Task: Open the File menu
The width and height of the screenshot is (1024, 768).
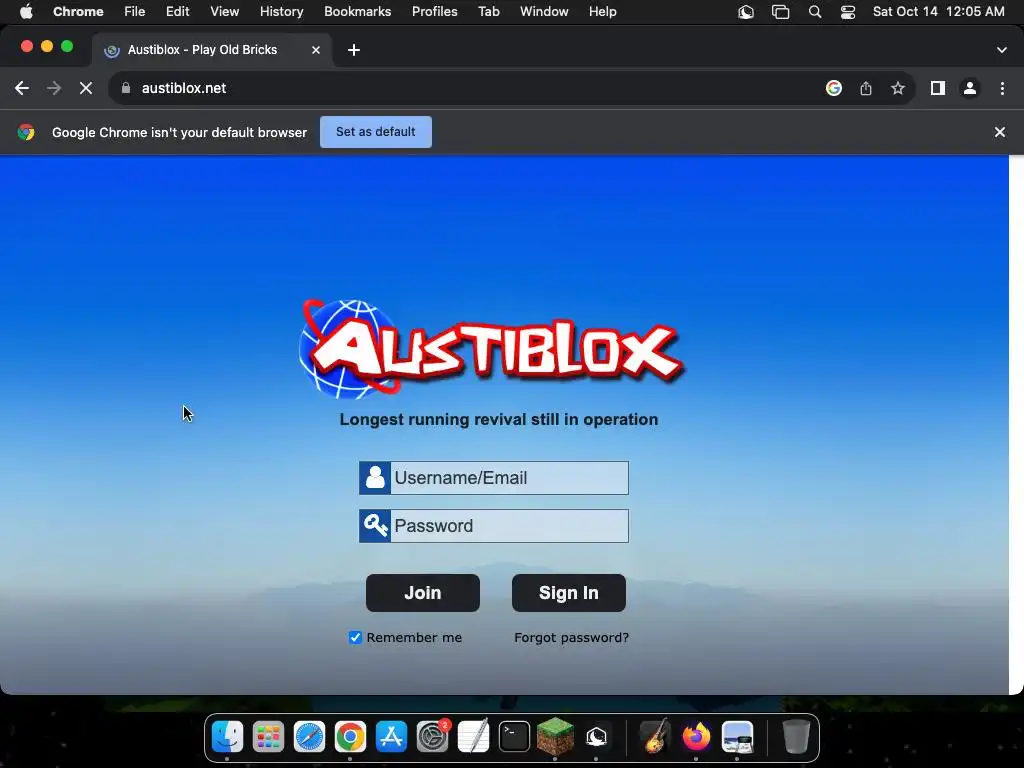Action: [x=135, y=12]
